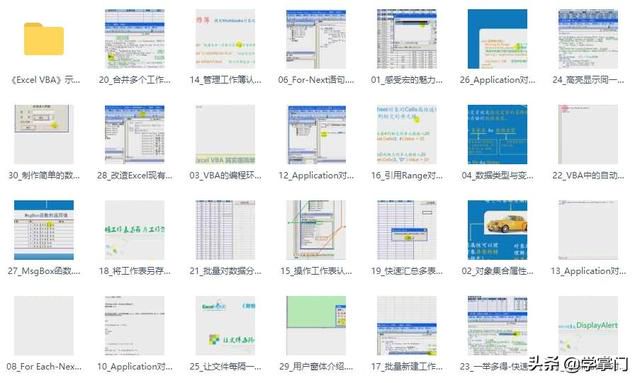Open the 16_引用Range对 video thumbnail
The image size is (640, 383).
[407, 134]
